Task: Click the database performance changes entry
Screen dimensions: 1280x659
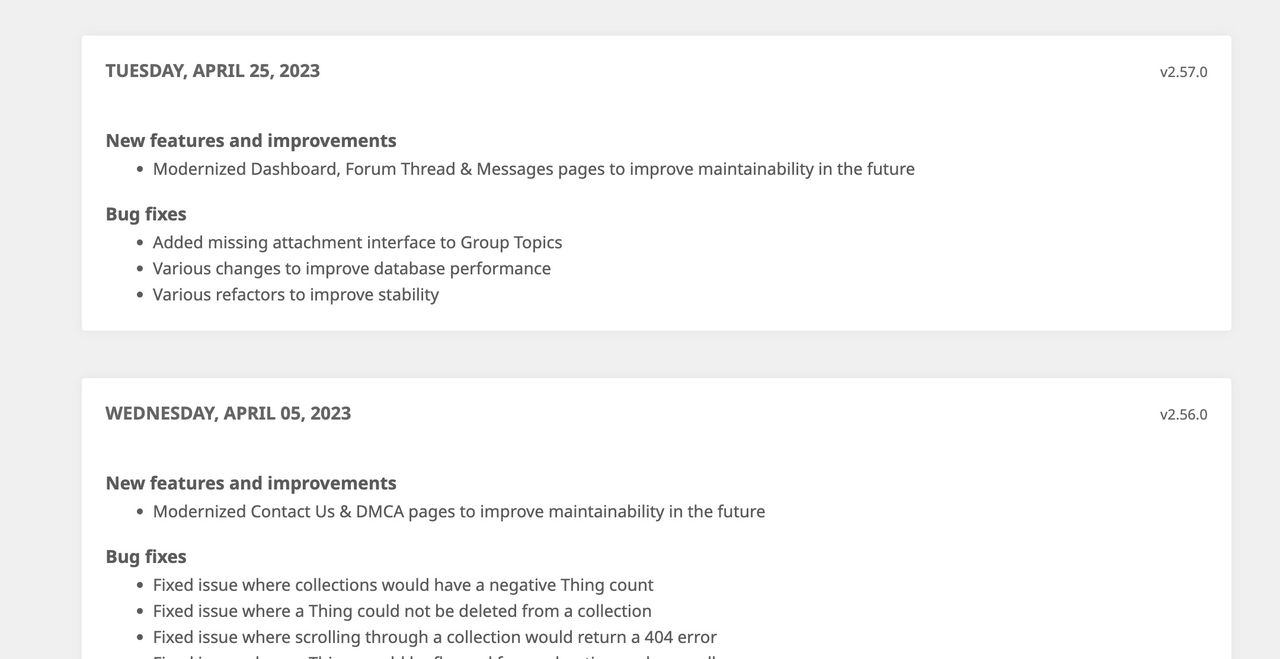Action: [x=351, y=269]
